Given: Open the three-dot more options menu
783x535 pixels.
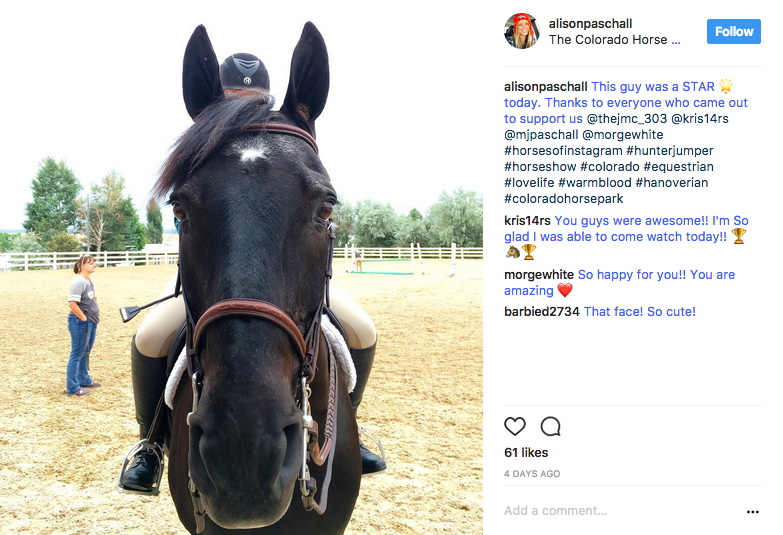Looking at the screenshot, I should [753, 512].
